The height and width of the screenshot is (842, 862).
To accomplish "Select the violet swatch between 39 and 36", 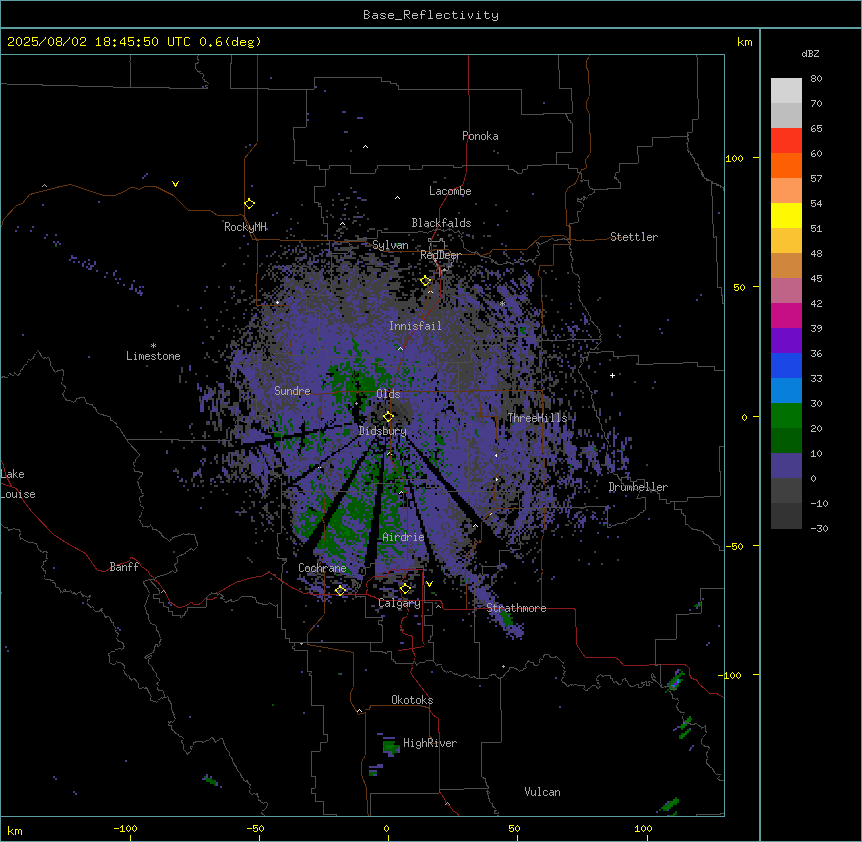I will 786,340.
